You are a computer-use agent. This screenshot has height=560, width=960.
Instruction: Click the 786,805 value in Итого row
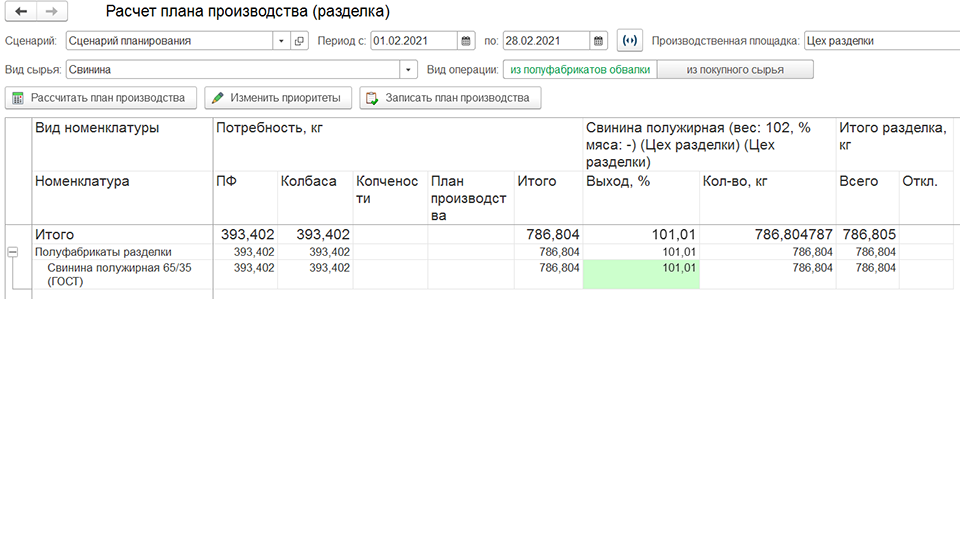pyautogui.click(x=869, y=234)
